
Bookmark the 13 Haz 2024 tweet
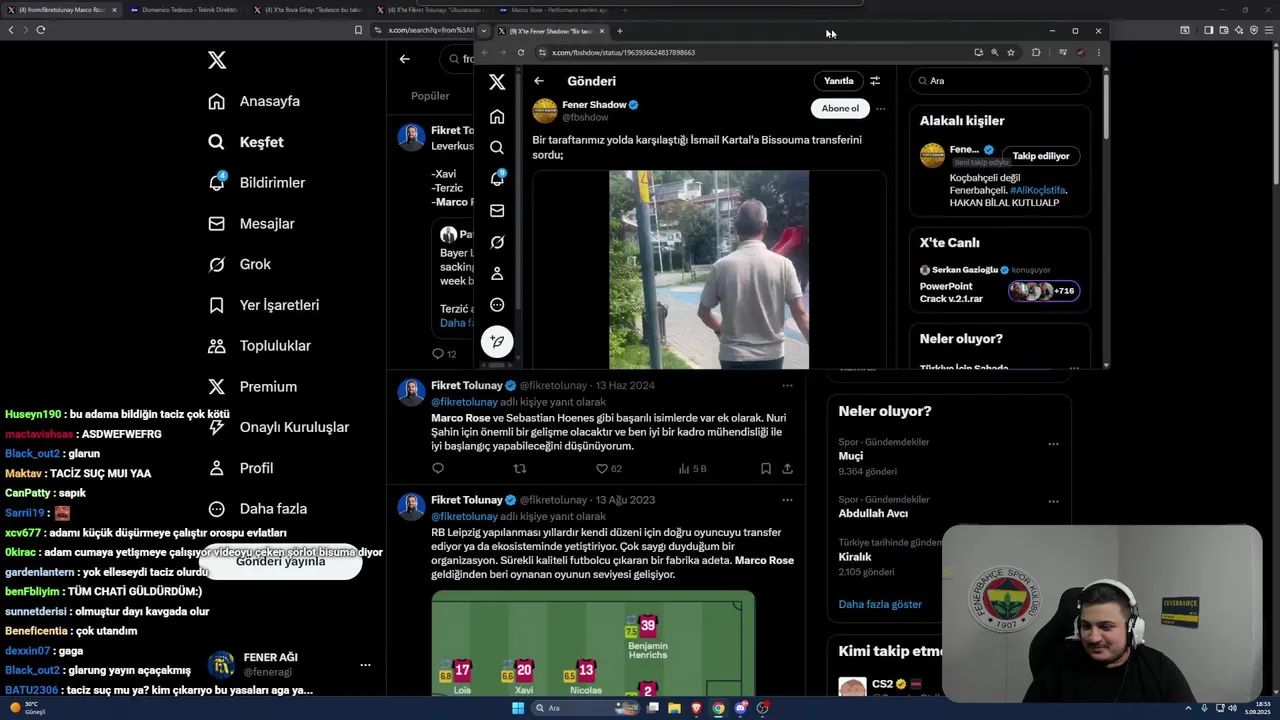765,468
